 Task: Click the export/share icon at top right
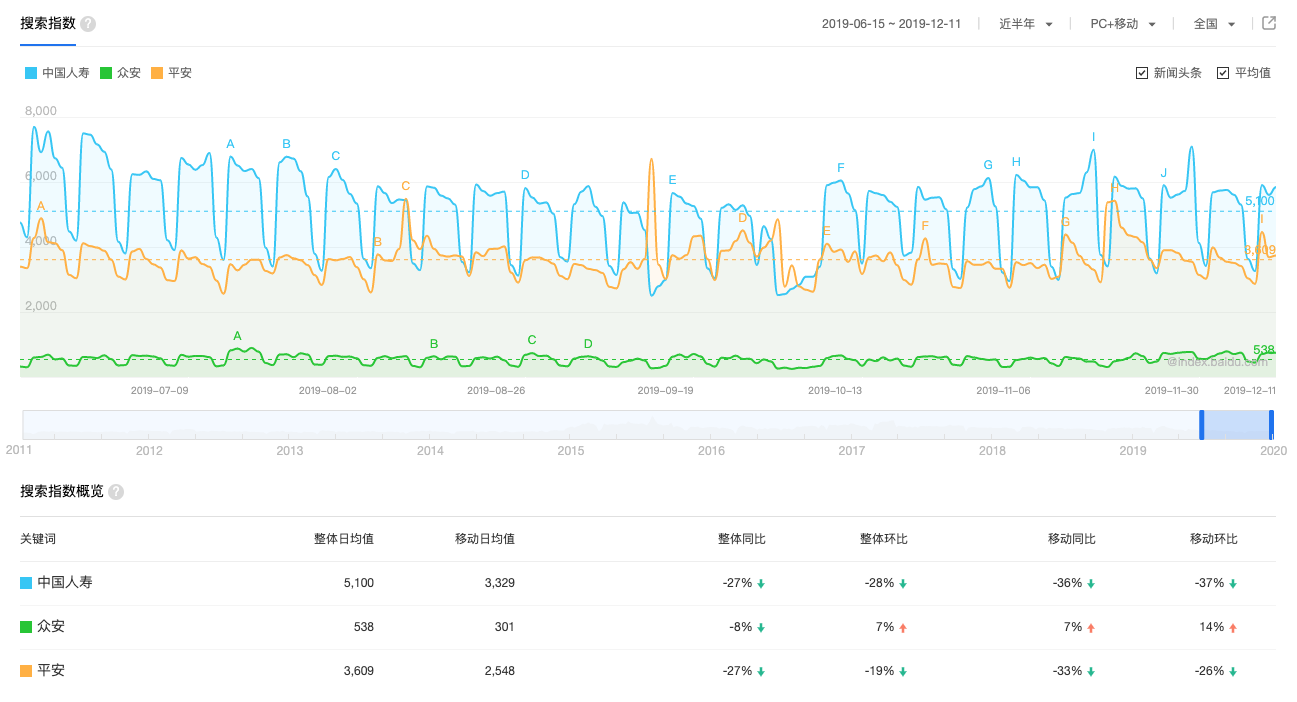[x=1269, y=23]
